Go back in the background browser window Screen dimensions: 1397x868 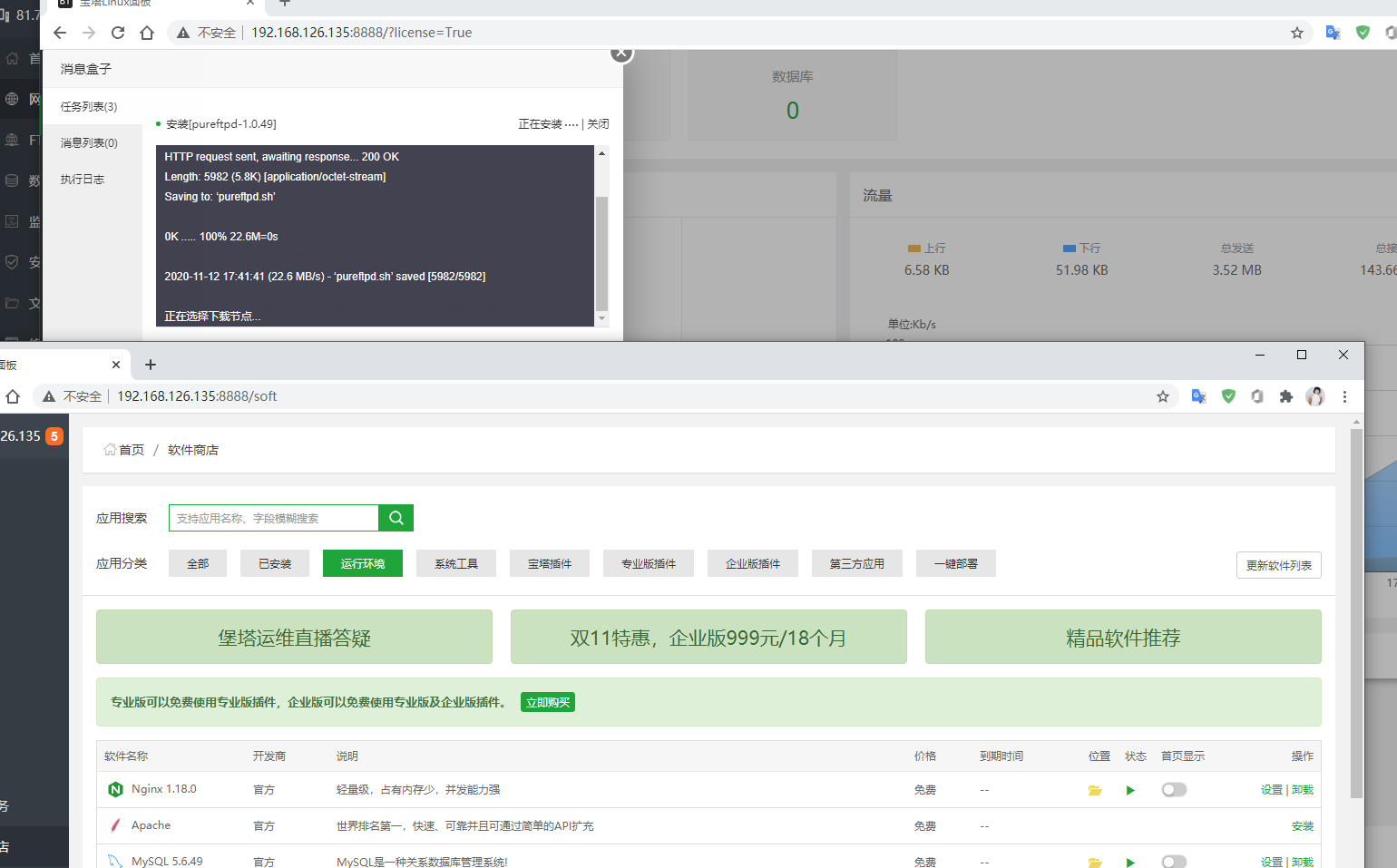[x=60, y=33]
